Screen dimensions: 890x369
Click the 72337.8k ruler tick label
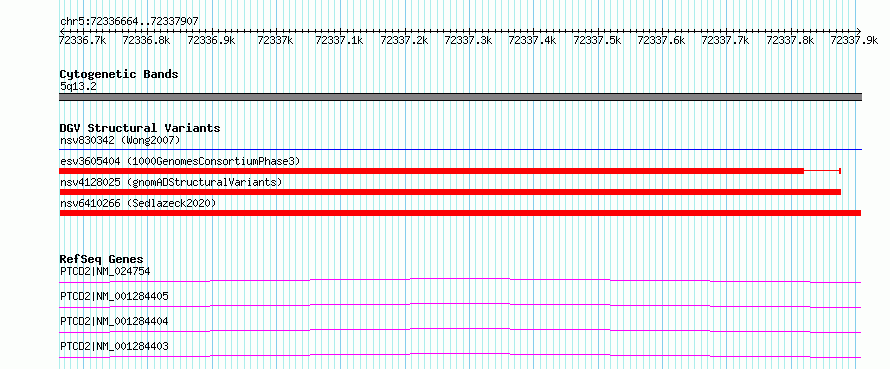tap(790, 40)
